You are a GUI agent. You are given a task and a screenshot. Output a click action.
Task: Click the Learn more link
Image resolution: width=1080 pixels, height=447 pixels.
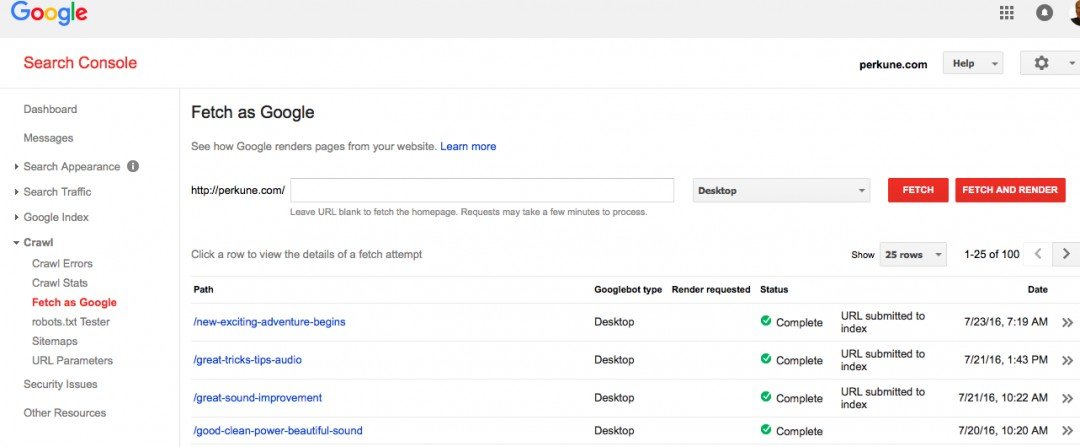[468, 146]
